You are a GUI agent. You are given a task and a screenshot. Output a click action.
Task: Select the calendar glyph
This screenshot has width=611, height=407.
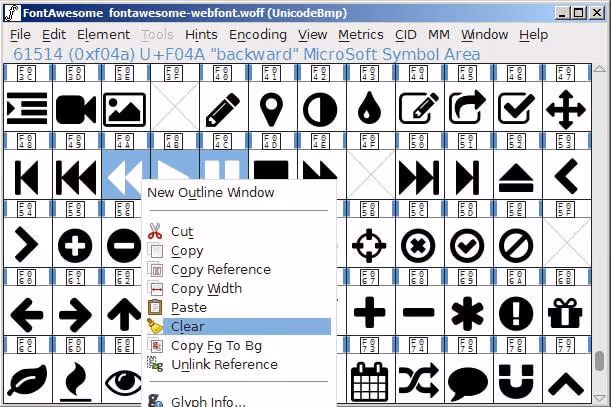tap(369, 382)
